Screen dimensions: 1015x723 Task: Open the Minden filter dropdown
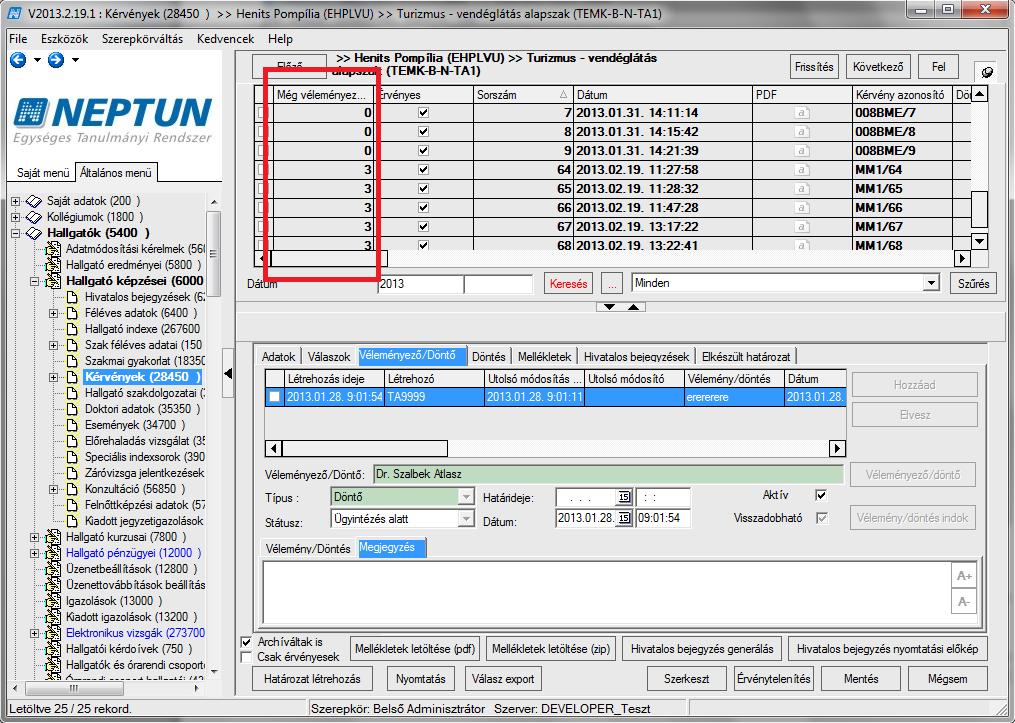click(x=931, y=283)
